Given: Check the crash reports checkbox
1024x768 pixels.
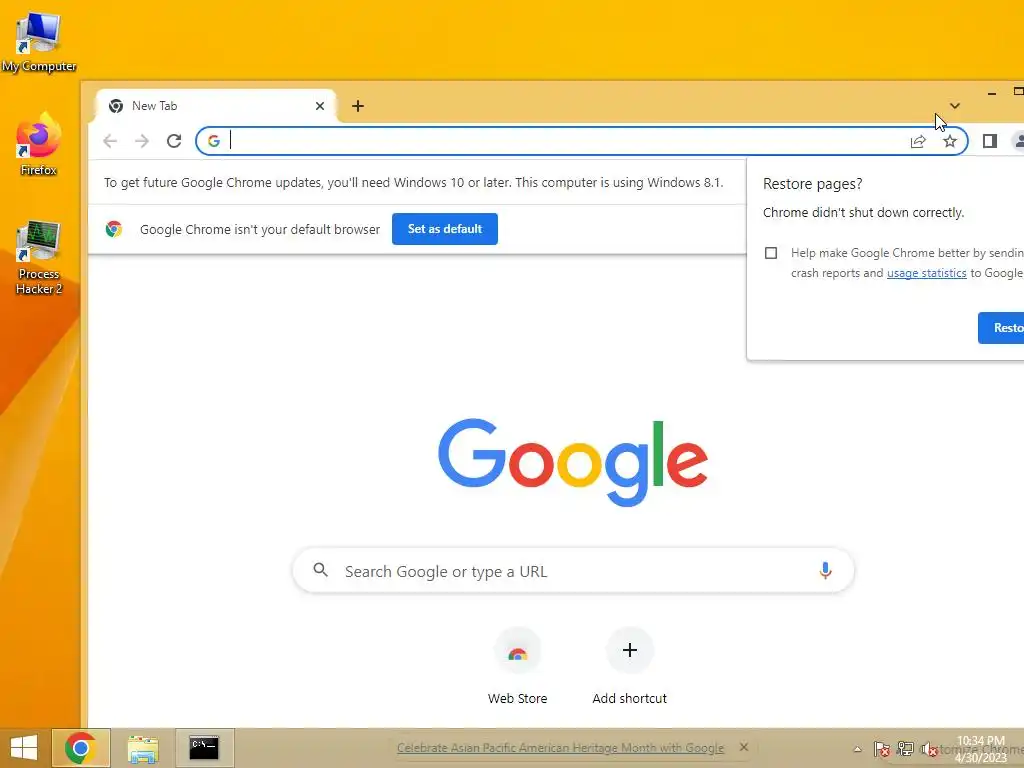Looking at the screenshot, I should (771, 253).
